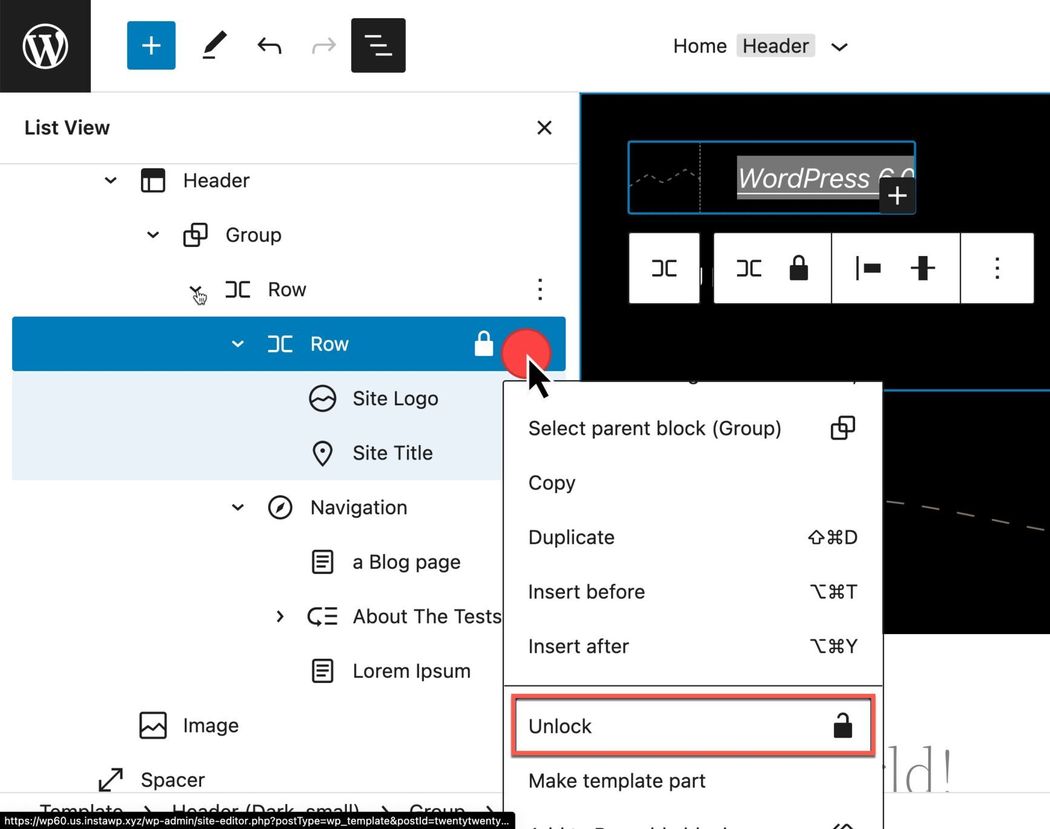1050x829 pixels.
Task: Click the lock icon on selected Row
Action: point(484,344)
